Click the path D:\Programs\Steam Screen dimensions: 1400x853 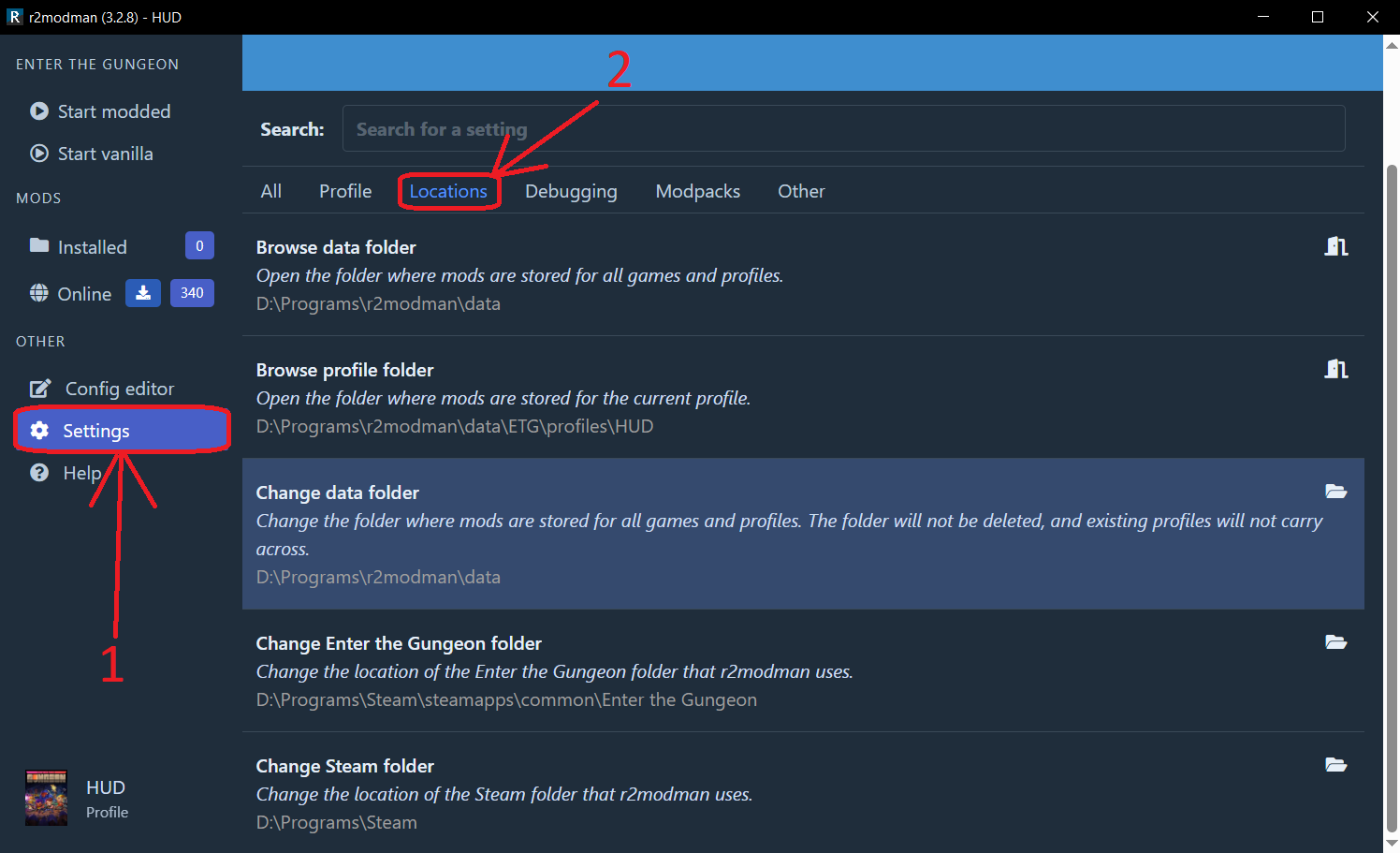337,822
